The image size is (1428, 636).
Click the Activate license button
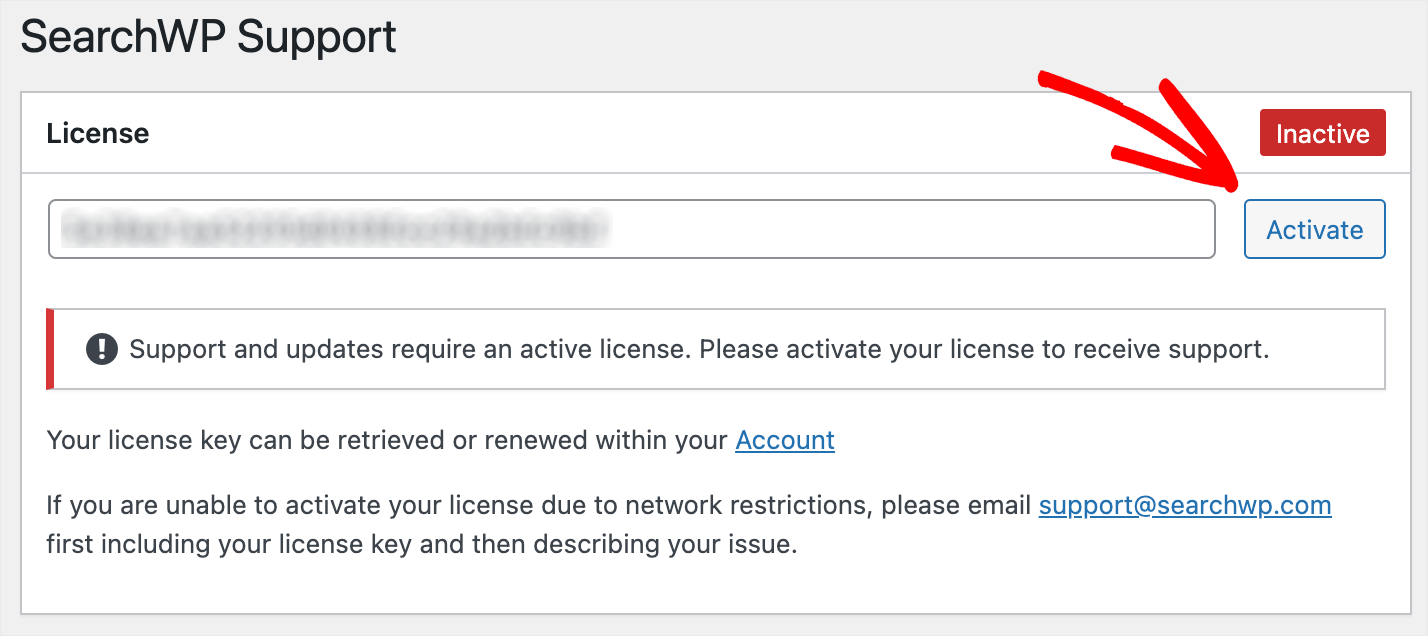tap(1314, 229)
